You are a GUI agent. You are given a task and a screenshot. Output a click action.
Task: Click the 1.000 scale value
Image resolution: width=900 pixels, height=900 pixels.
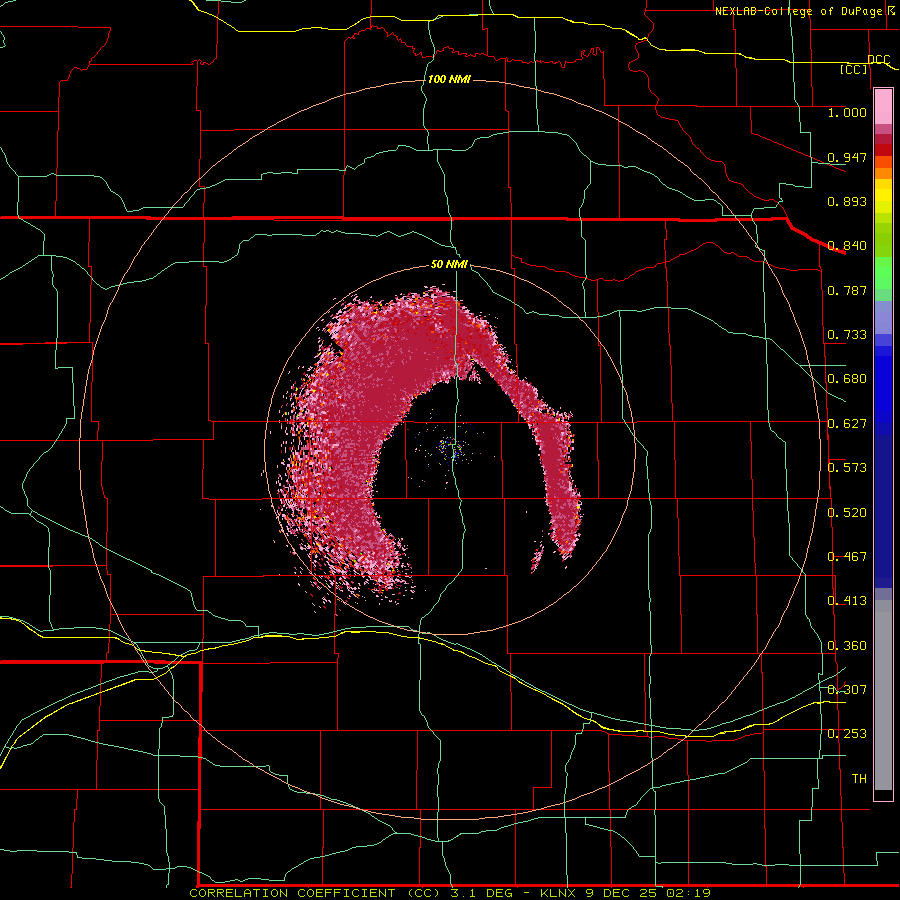847,112
